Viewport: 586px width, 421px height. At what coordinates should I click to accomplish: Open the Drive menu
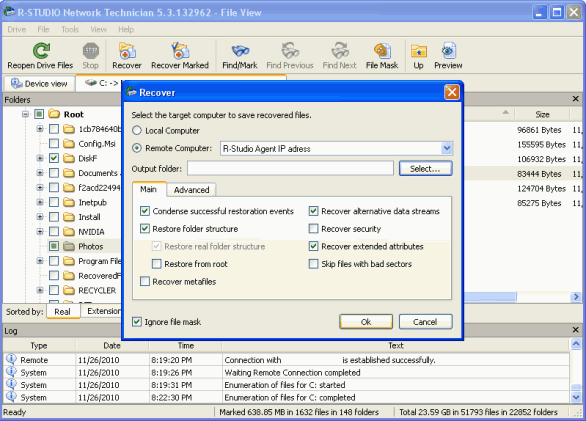pos(17,29)
